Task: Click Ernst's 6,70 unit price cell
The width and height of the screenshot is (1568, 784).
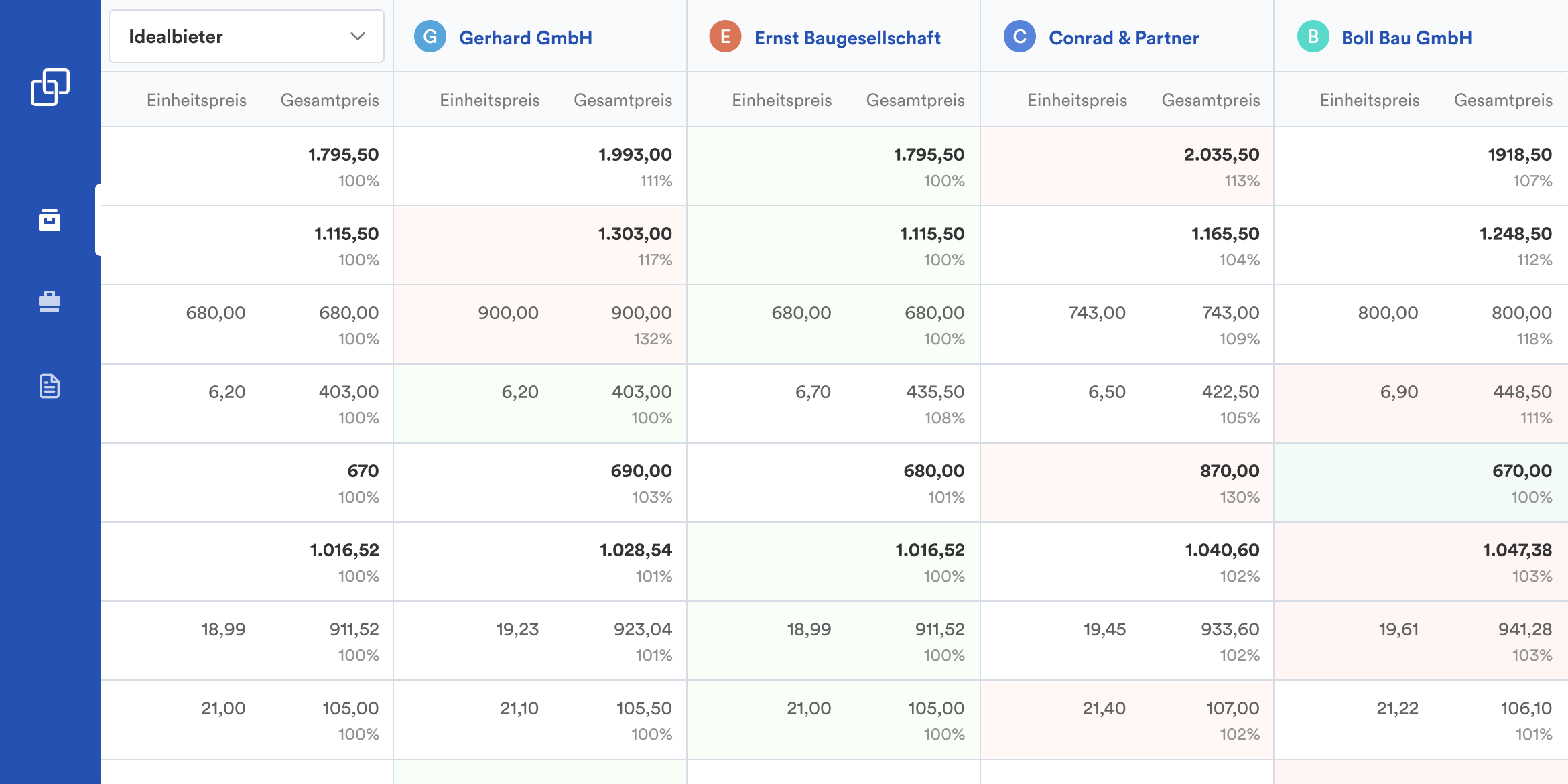Action: coord(812,393)
